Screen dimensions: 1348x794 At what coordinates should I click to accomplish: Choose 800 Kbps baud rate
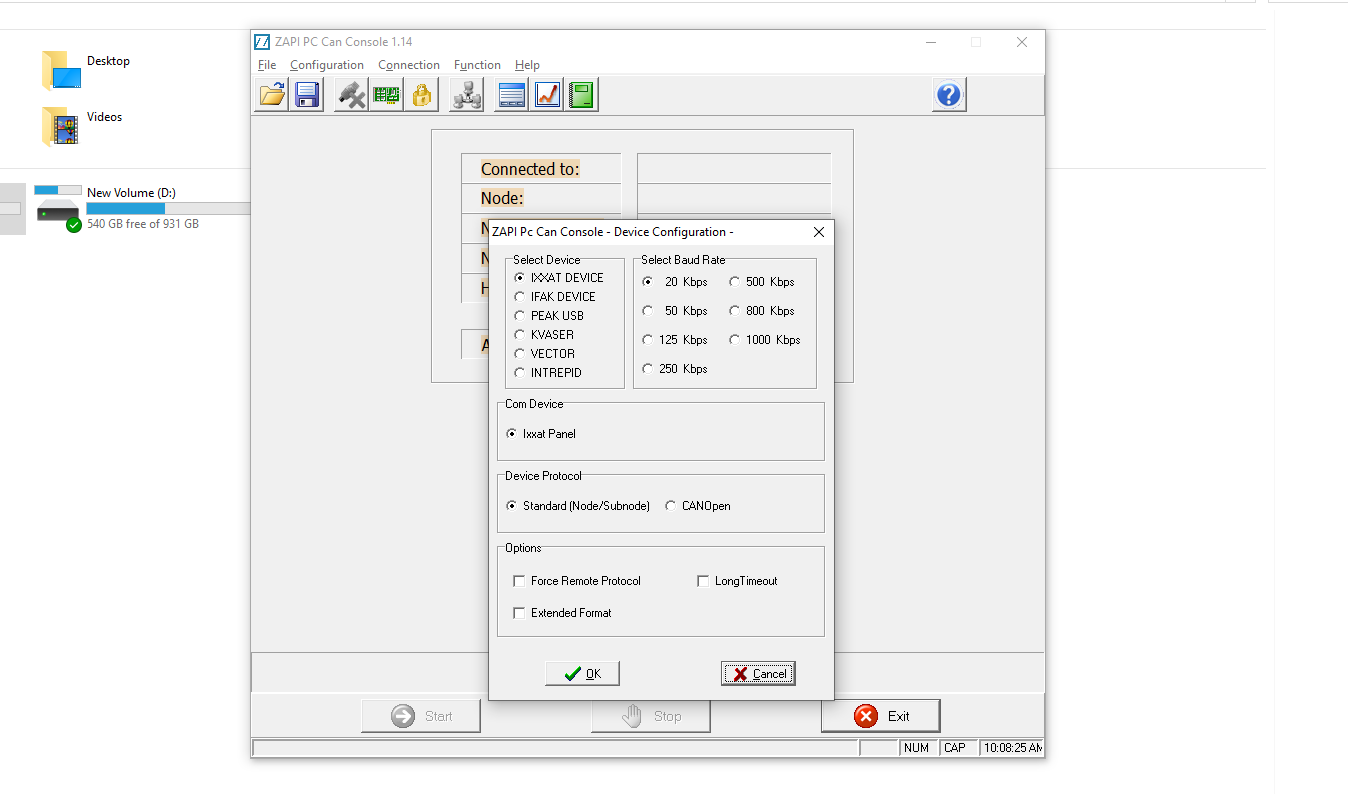(762, 311)
